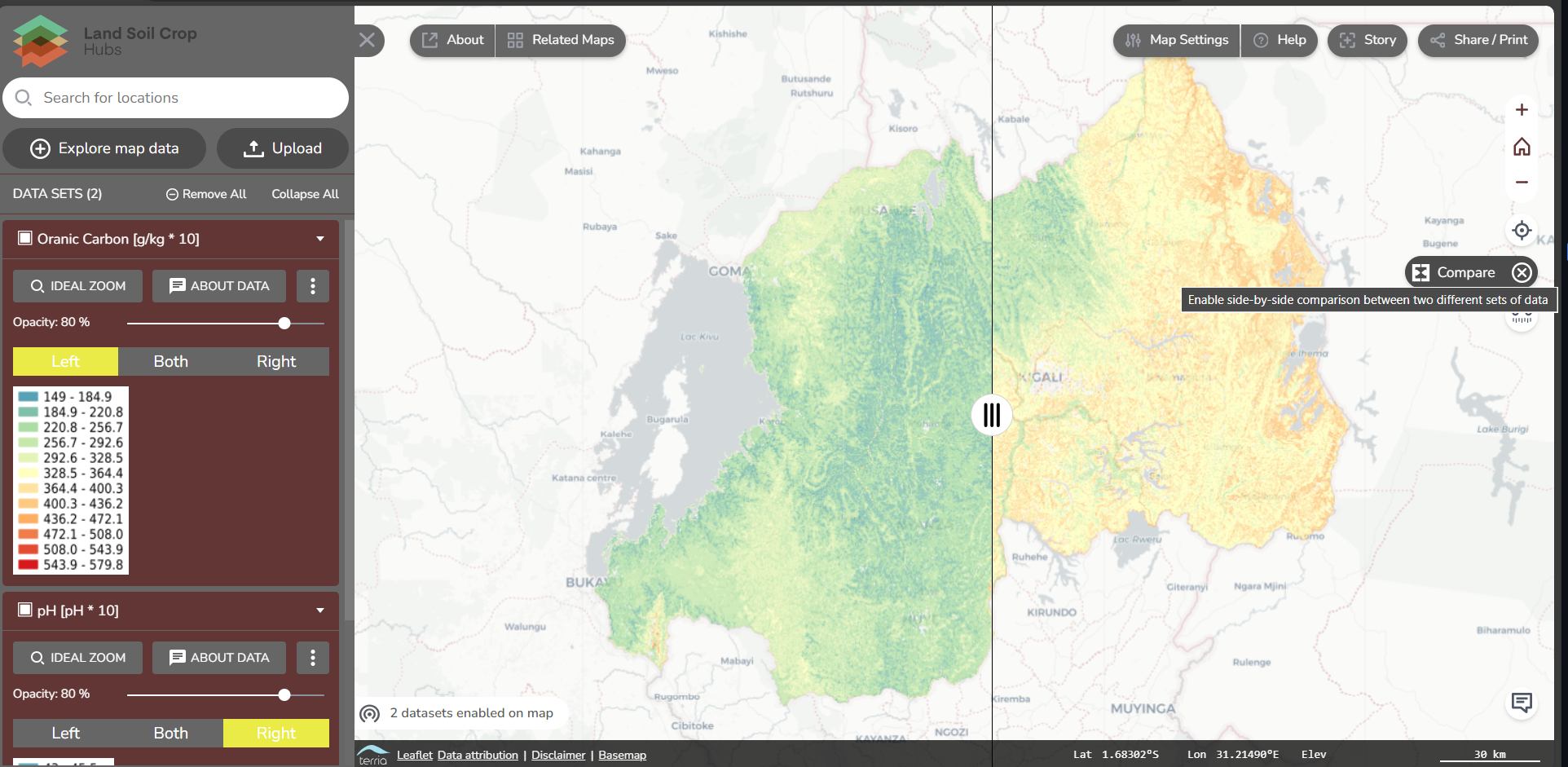Open Organic Carbon three-dot options menu

tap(313, 286)
